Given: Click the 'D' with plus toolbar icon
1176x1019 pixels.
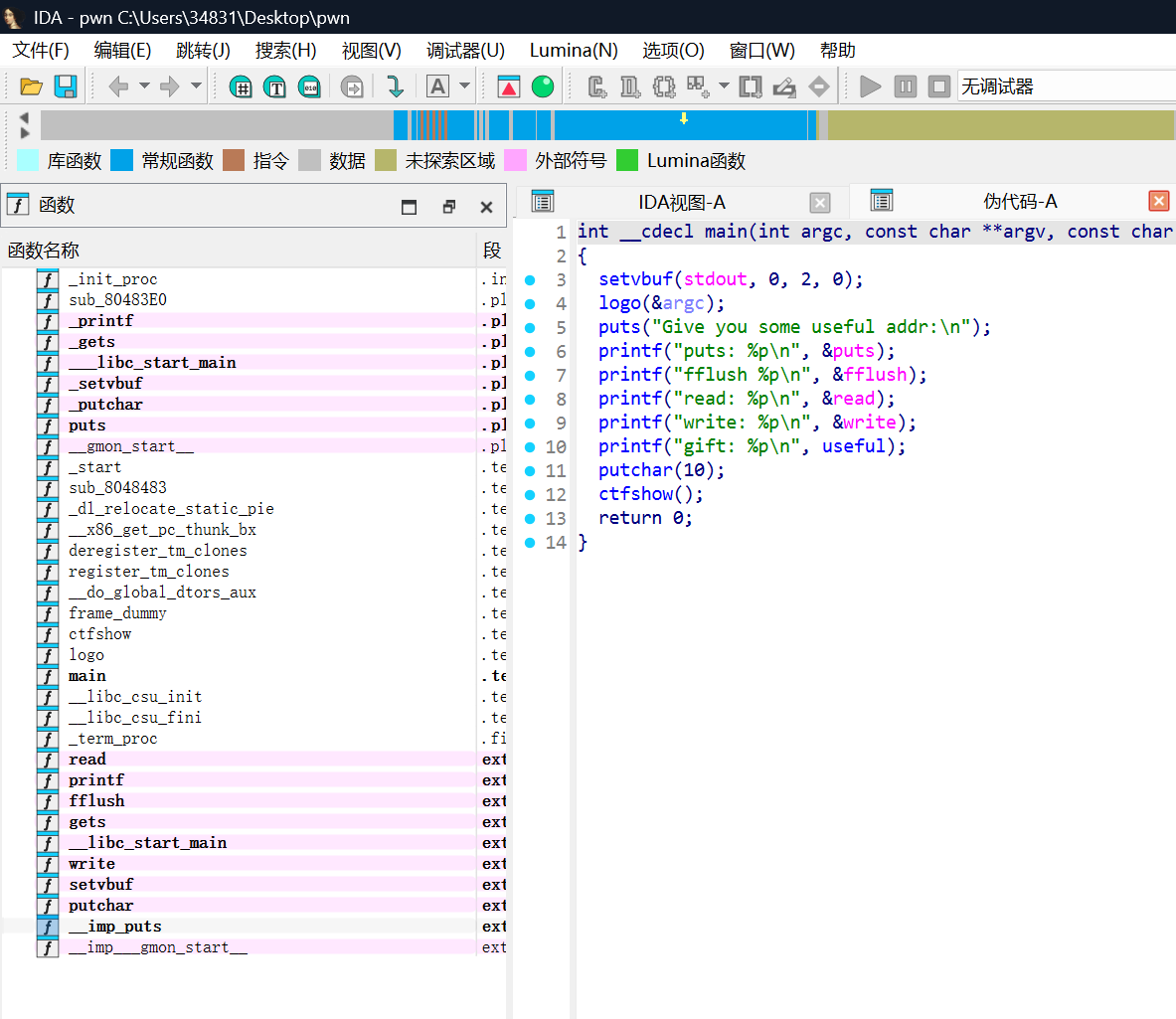Looking at the screenshot, I should click(630, 86).
